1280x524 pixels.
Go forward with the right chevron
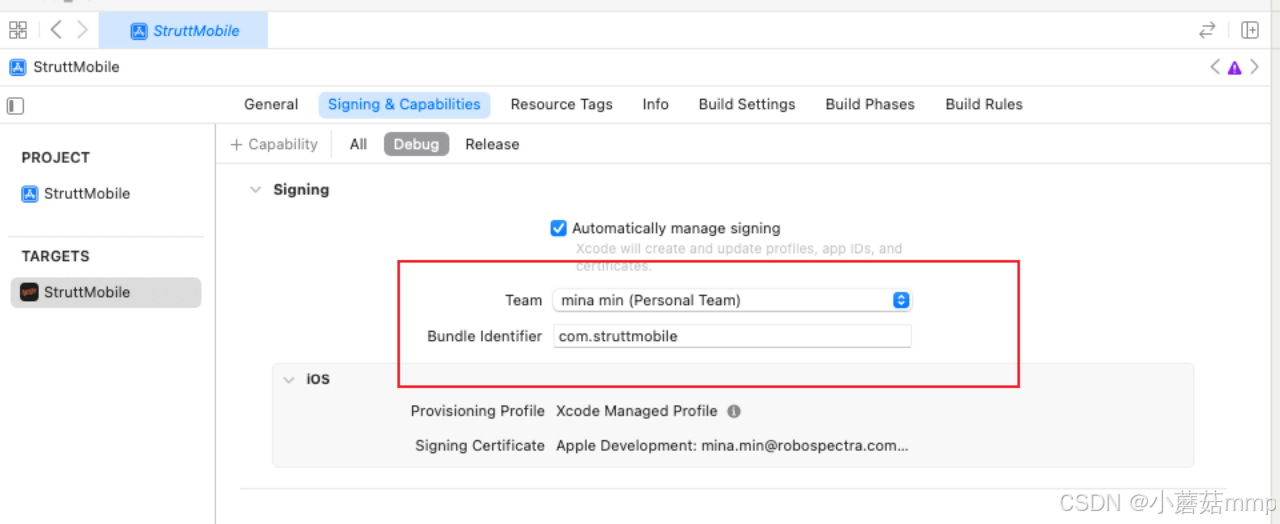82,30
